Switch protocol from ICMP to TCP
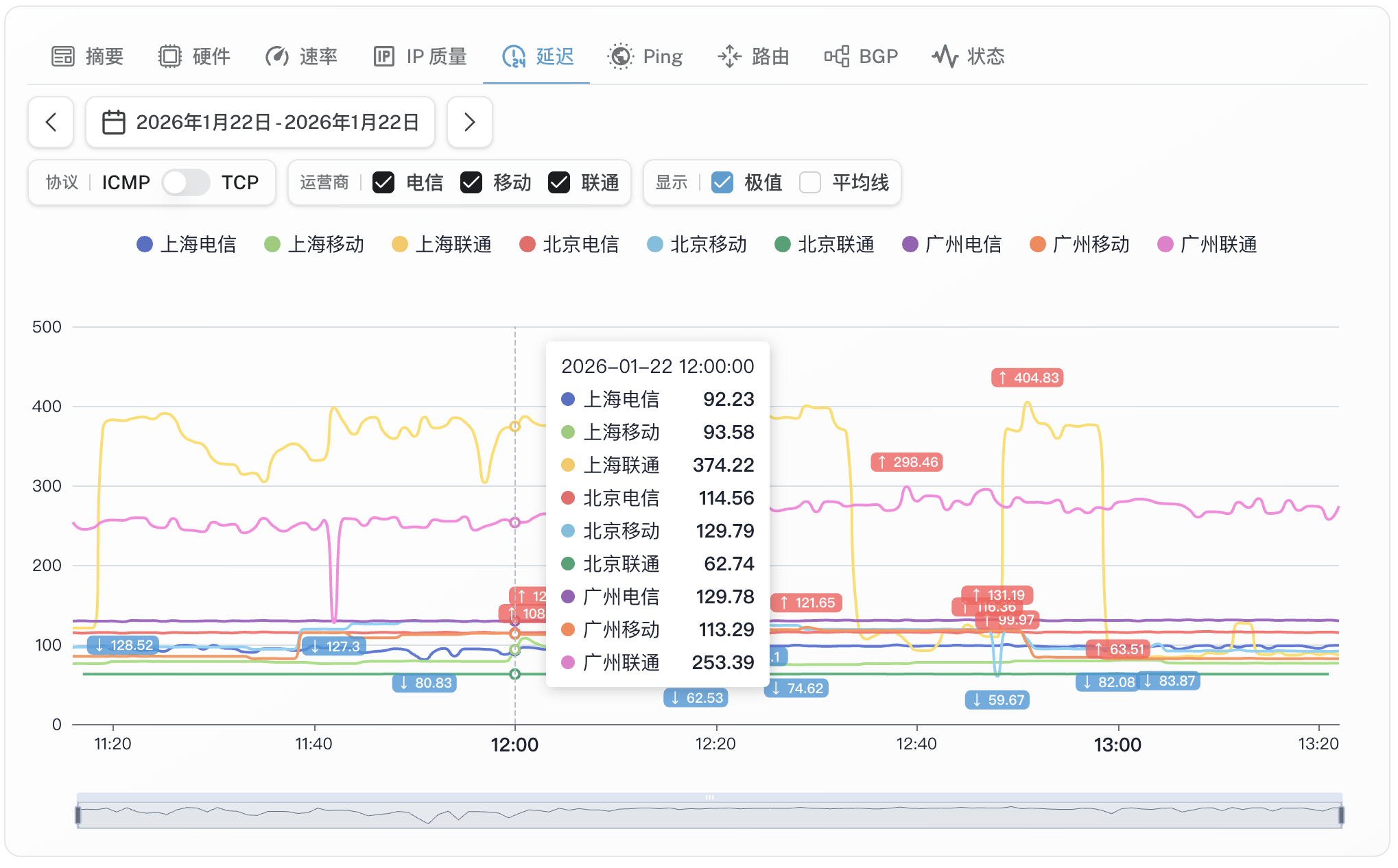The width and height of the screenshot is (1398, 868). (x=185, y=182)
